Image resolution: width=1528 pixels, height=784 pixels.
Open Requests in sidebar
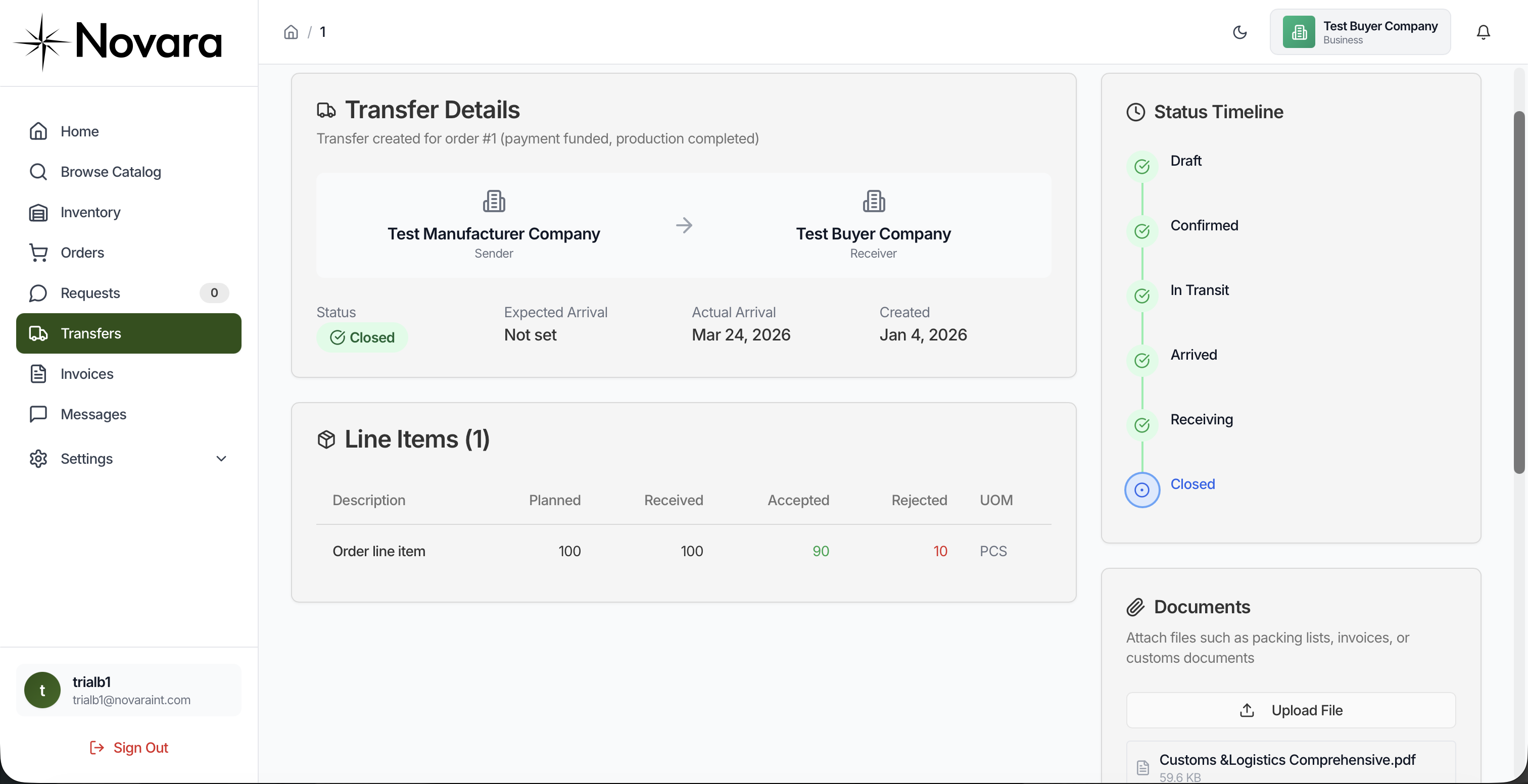129,292
